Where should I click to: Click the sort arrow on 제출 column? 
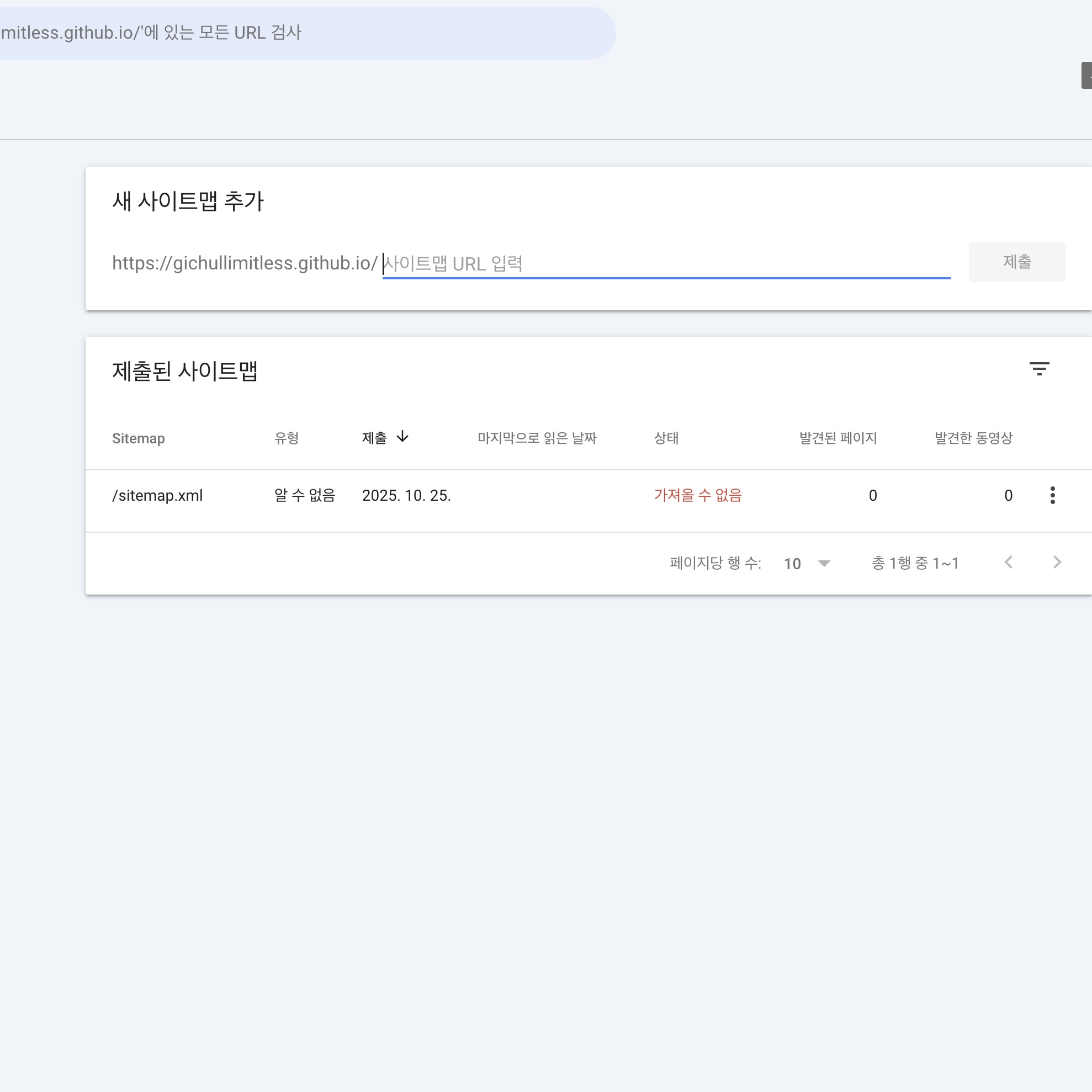click(402, 436)
